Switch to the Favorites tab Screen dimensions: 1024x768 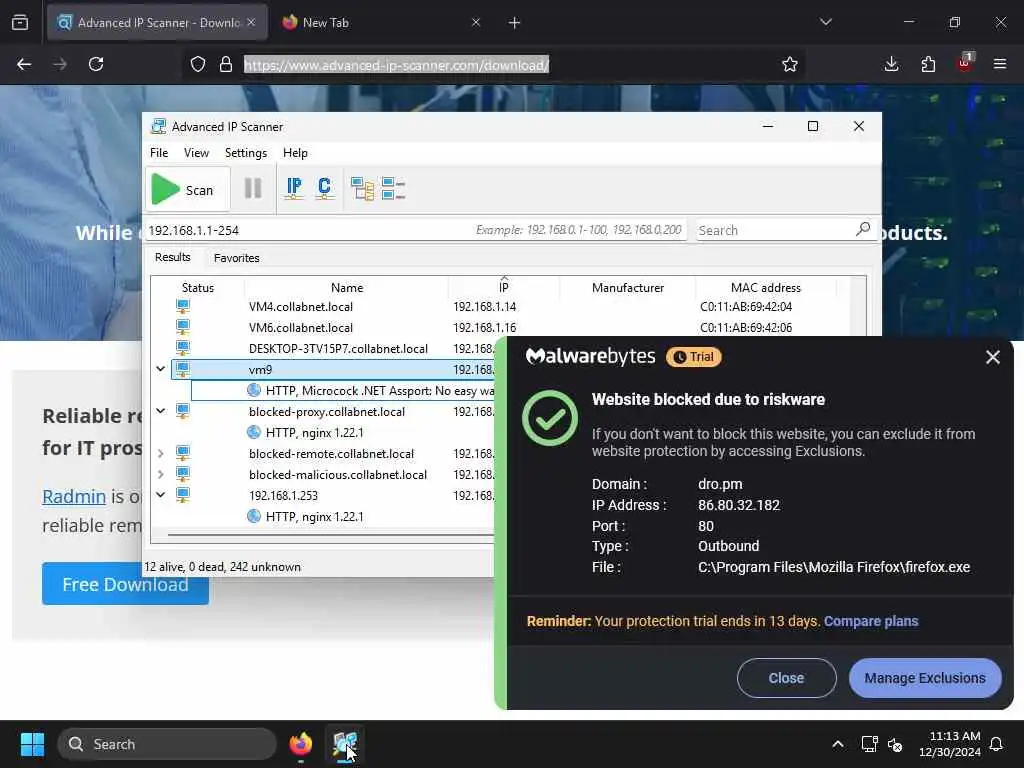[236, 258]
